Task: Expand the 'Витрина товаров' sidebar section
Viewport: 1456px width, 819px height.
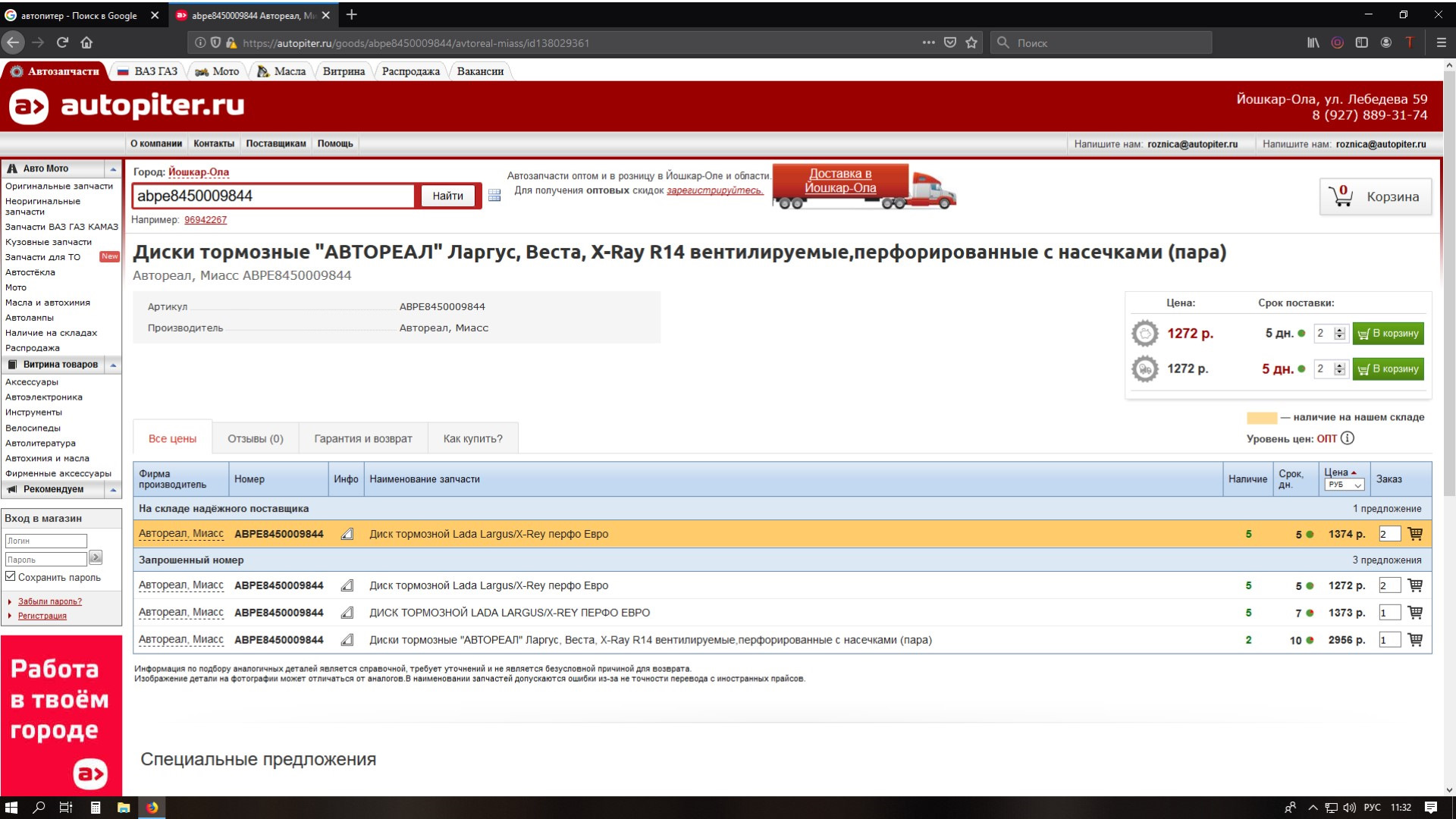Action: tap(113, 364)
